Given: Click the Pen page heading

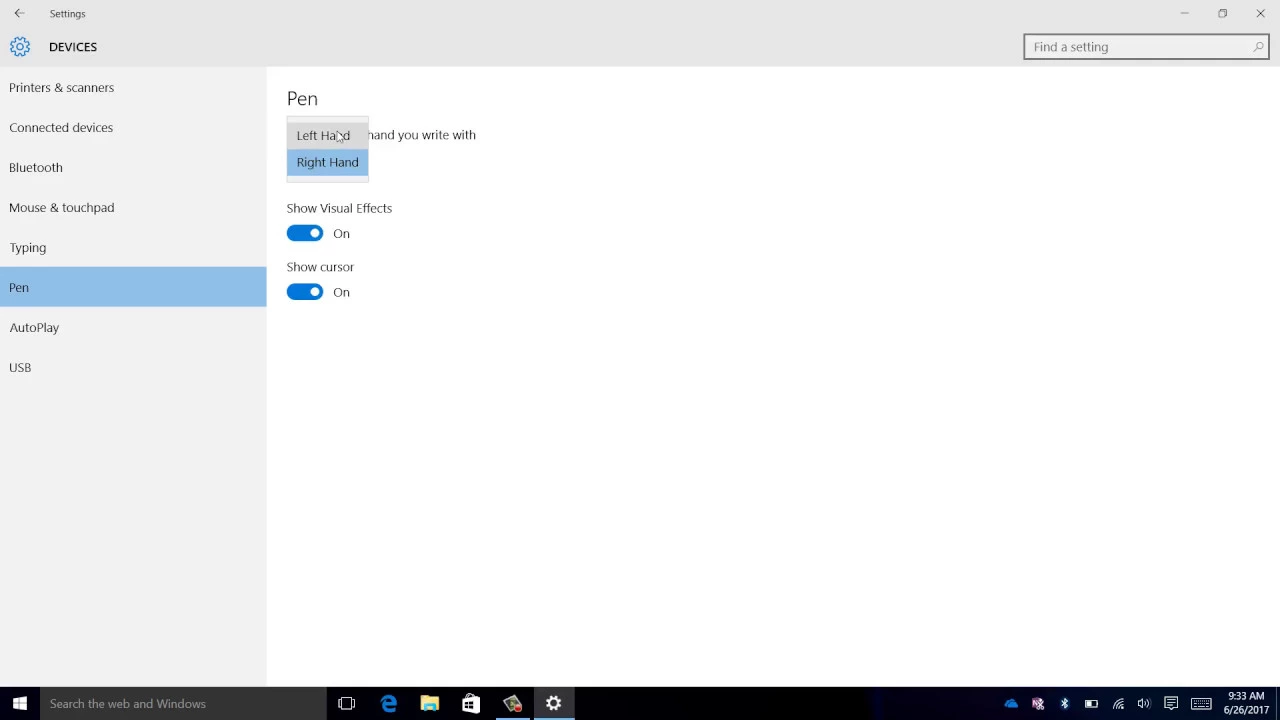Looking at the screenshot, I should click(x=302, y=98).
